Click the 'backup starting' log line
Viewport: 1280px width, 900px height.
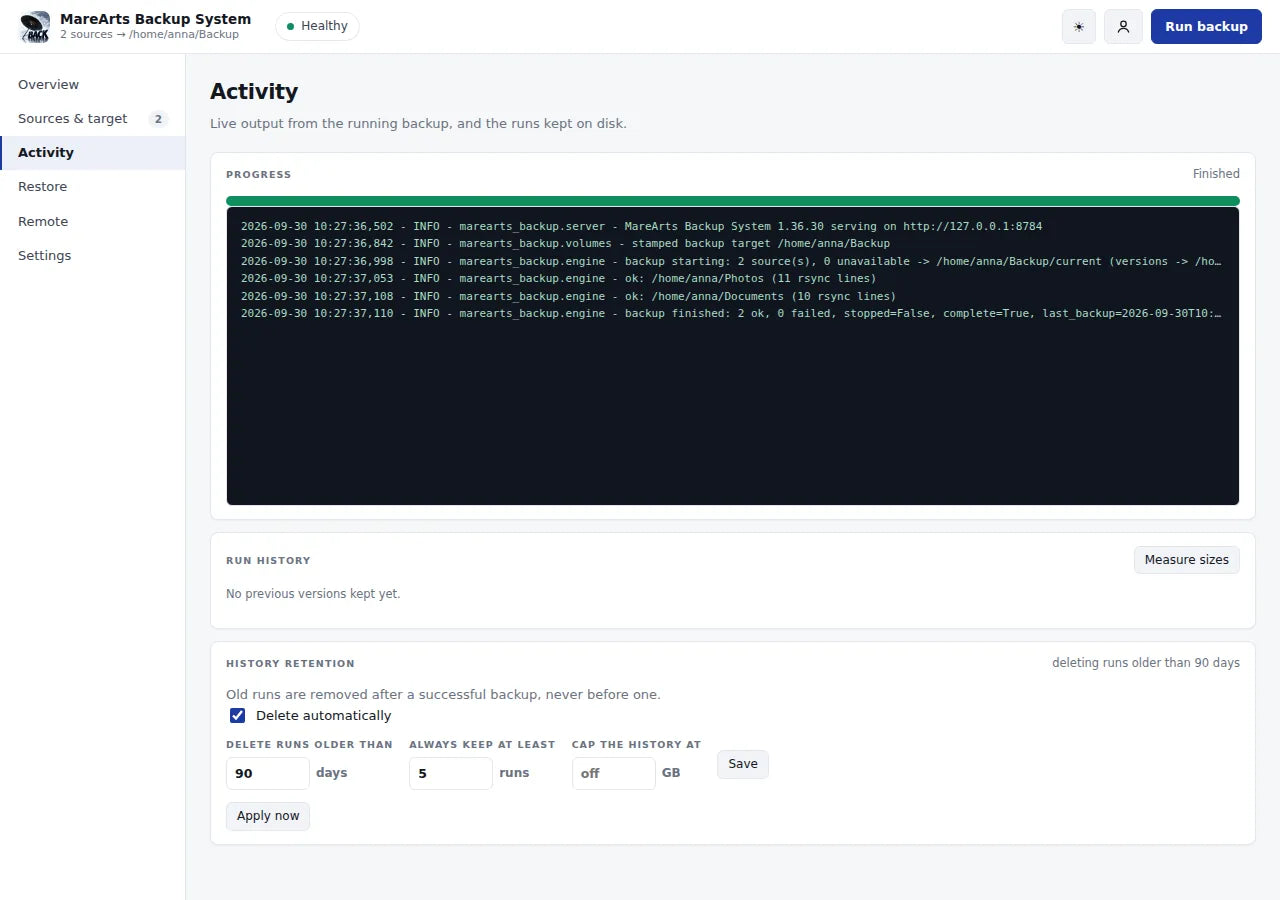pos(731,261)
